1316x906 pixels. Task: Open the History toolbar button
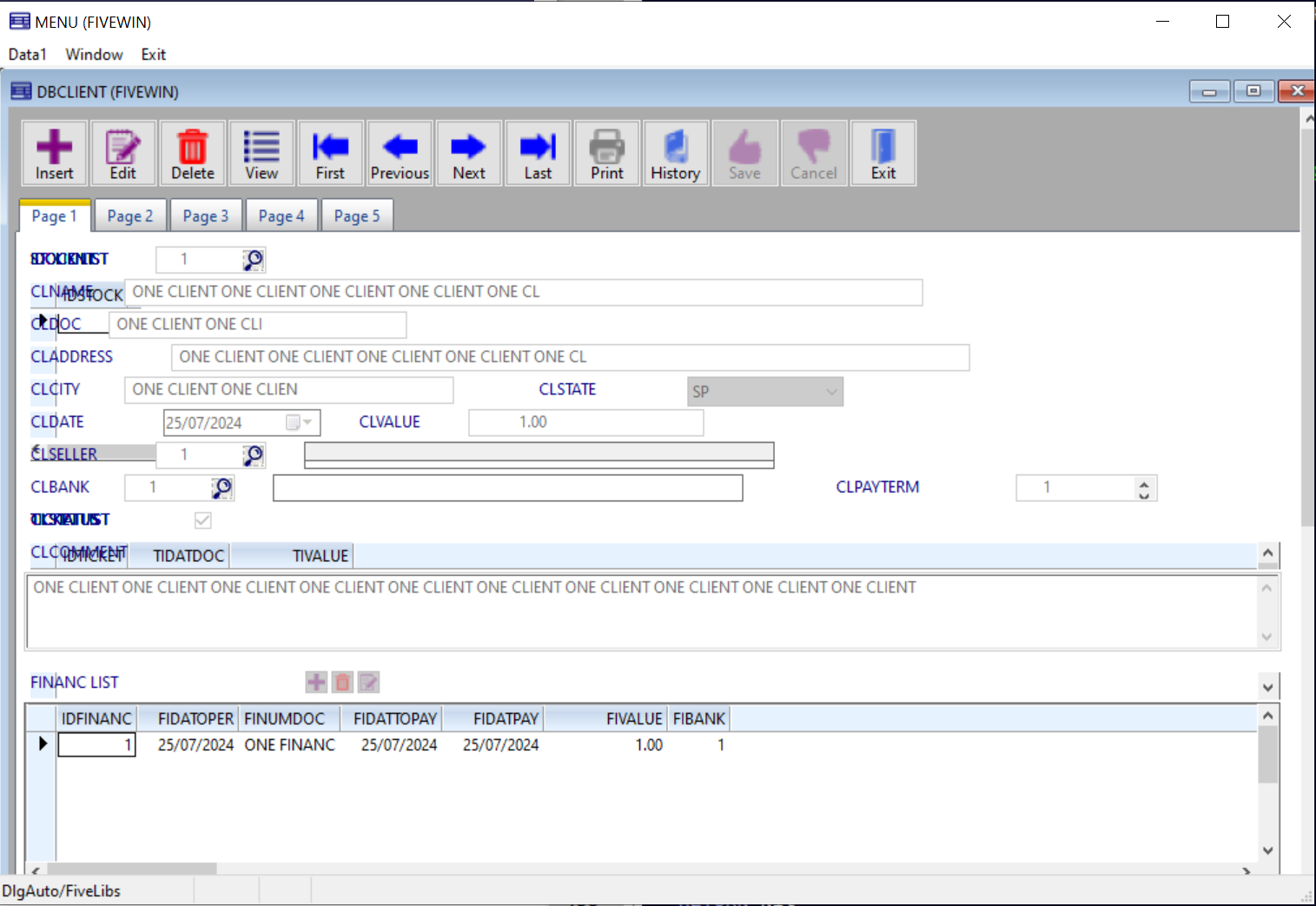coord(675,154)
